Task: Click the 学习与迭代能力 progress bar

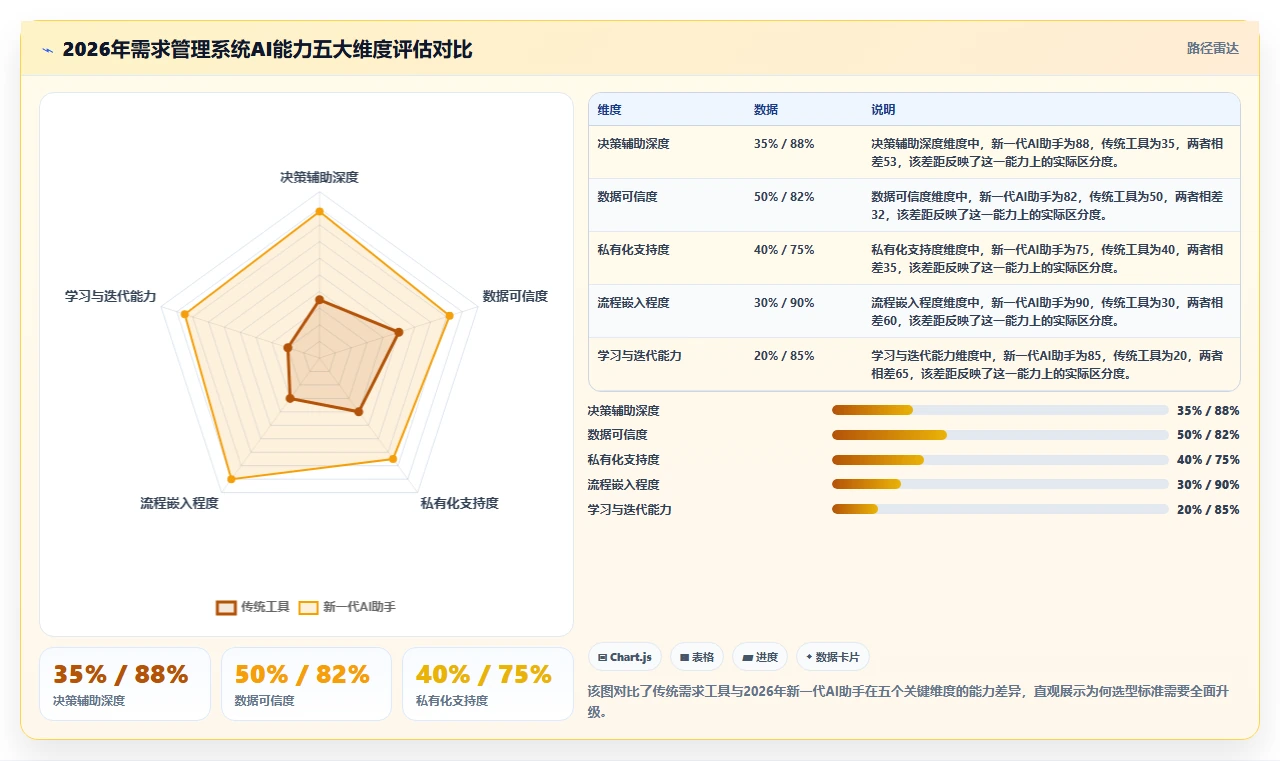Action: pos(1000,510)
